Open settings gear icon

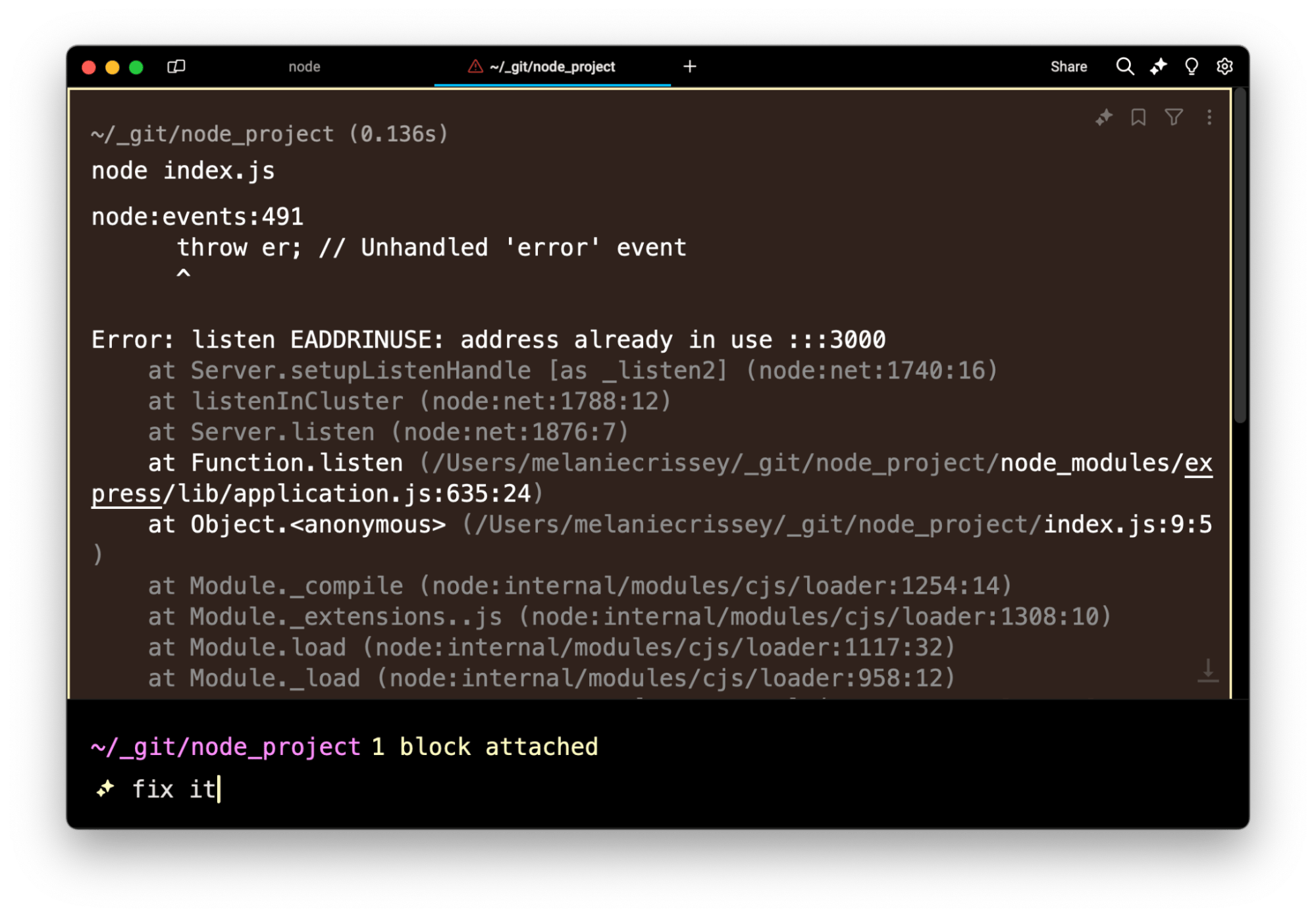[x=1224, y=66]
